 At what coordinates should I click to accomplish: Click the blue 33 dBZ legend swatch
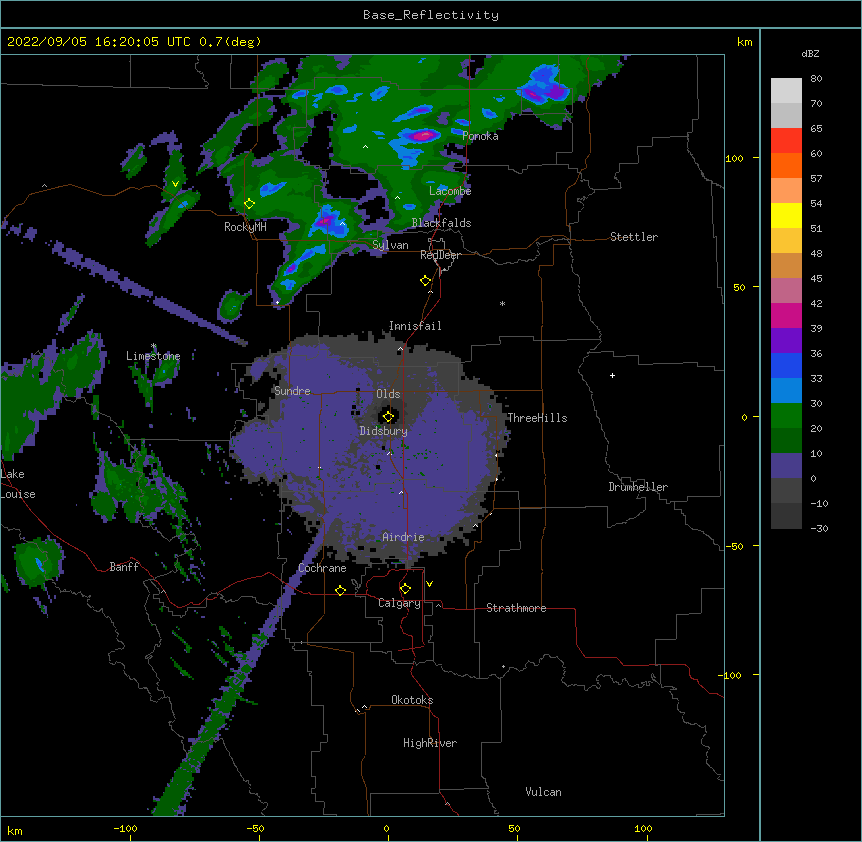pyautogui.click(x=786, y=365)
